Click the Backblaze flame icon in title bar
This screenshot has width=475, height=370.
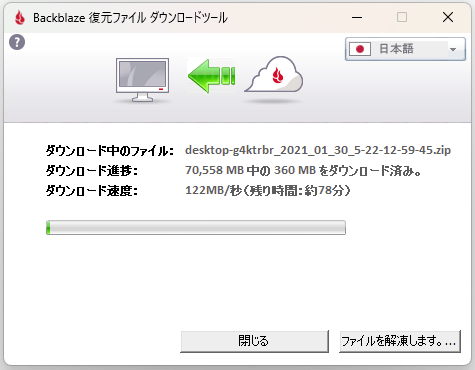tap(20, 17)
